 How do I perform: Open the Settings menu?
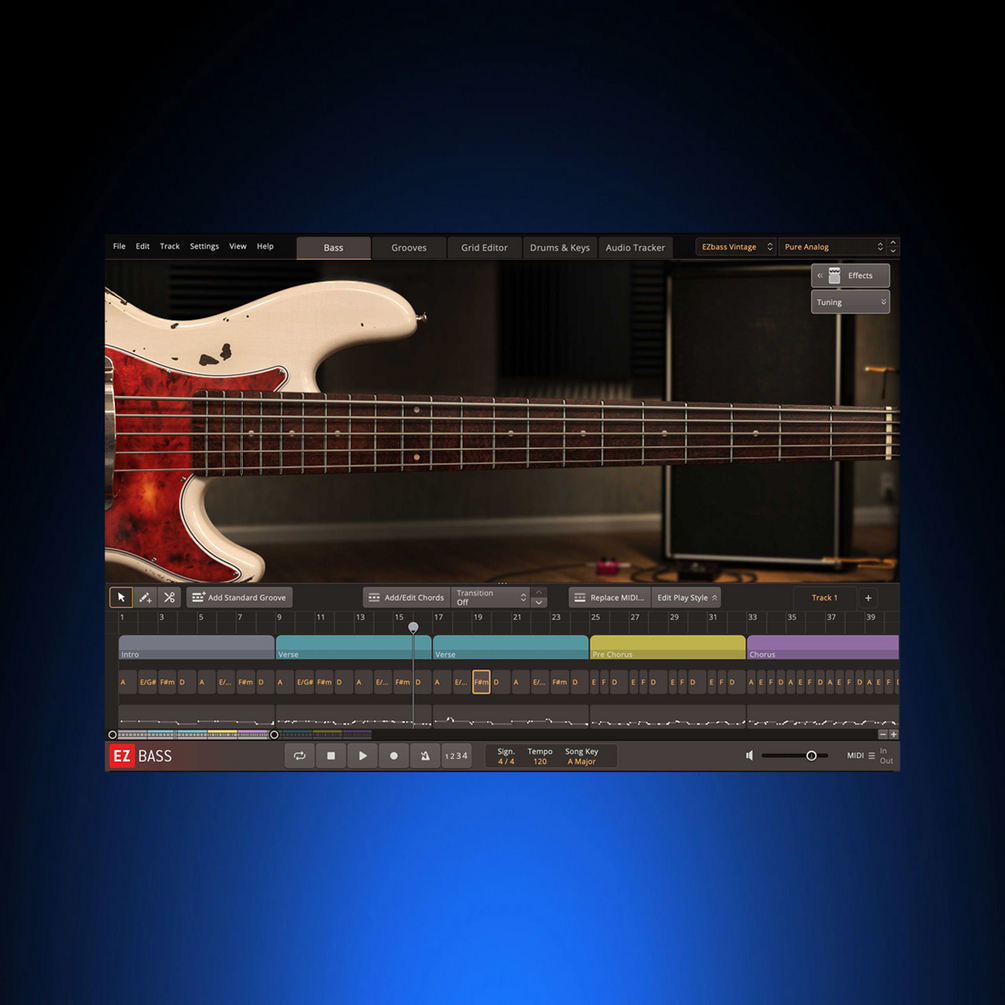pos(204,246)
